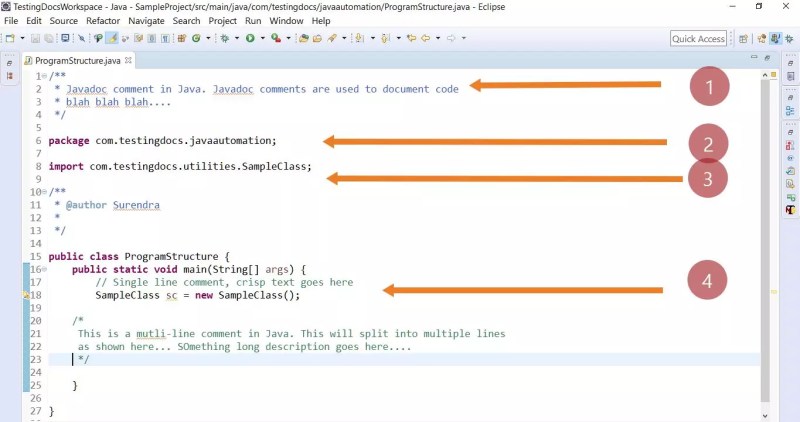Open the Run button dropdown arrow
The height and width of the screenshot is (422, 800).
(x=263, y=38)
